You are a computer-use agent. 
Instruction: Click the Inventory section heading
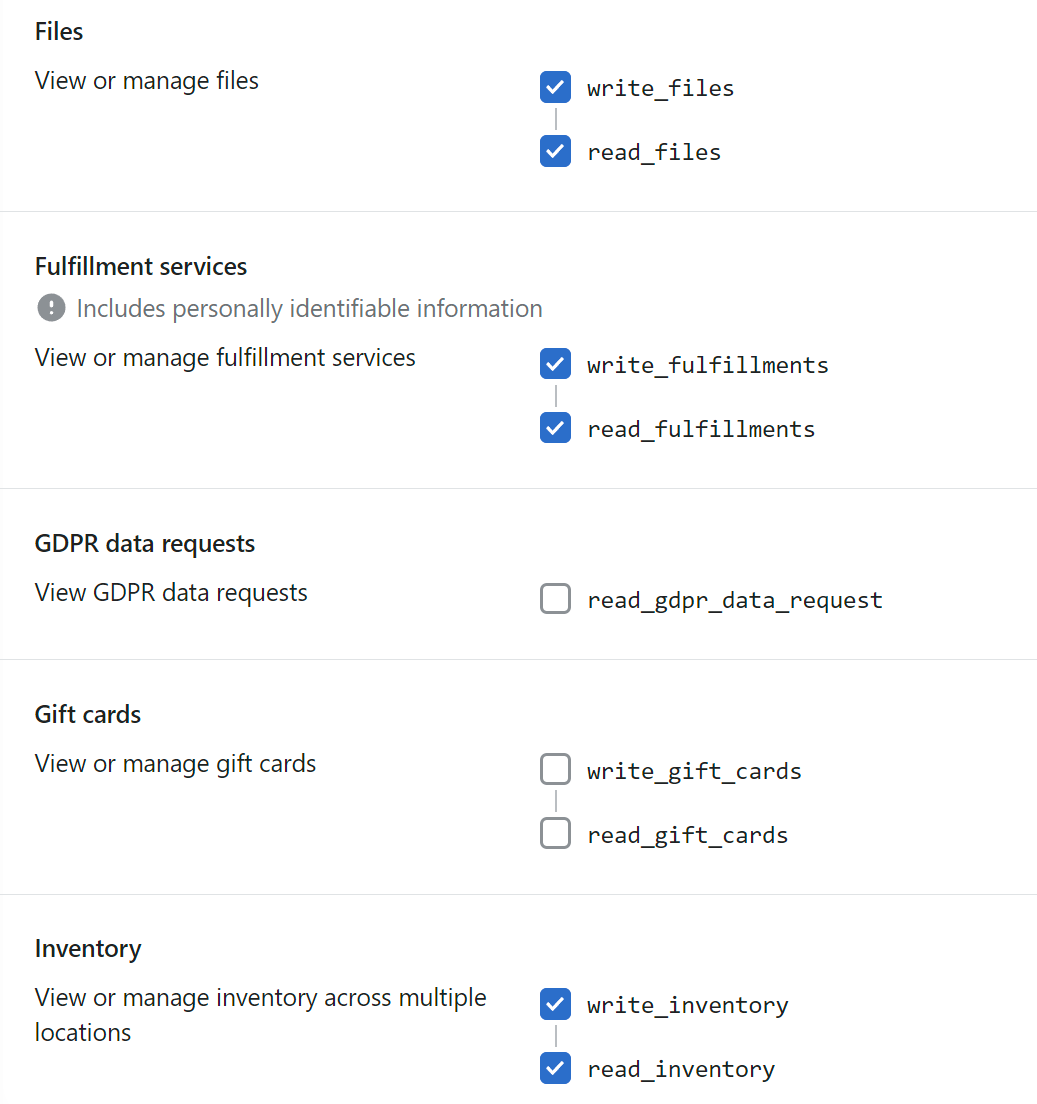pos(88,949)
